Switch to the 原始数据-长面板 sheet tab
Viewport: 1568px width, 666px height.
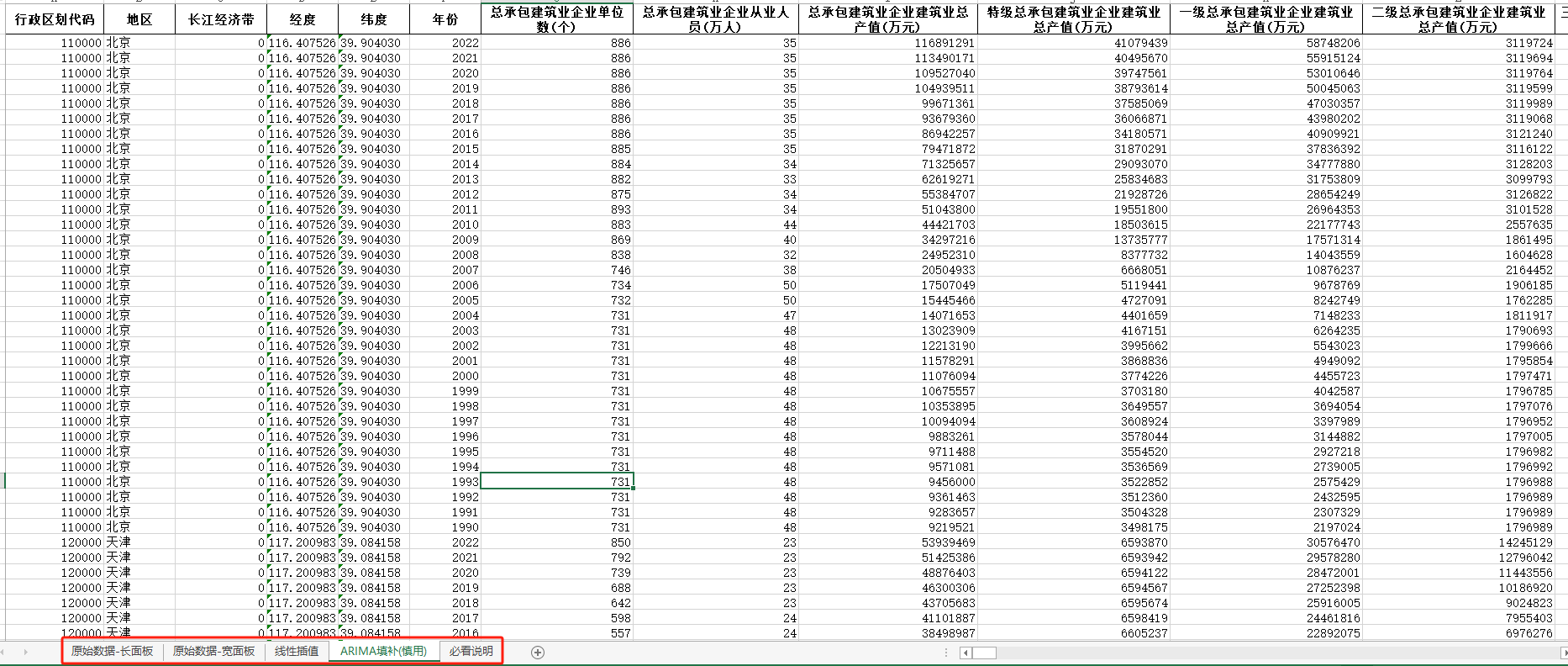[x=112, y=651]
